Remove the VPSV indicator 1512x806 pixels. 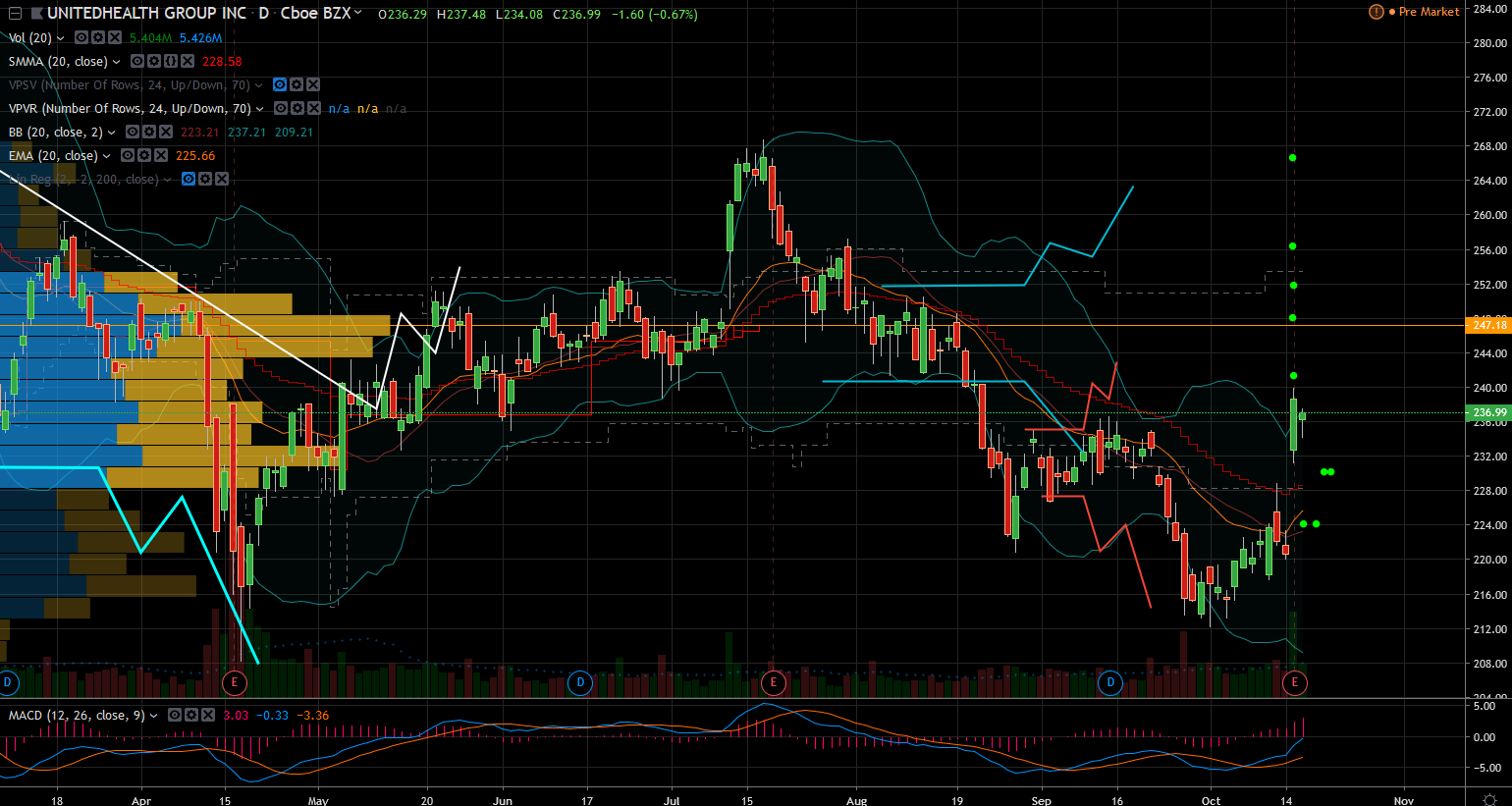tap(312, 84)
